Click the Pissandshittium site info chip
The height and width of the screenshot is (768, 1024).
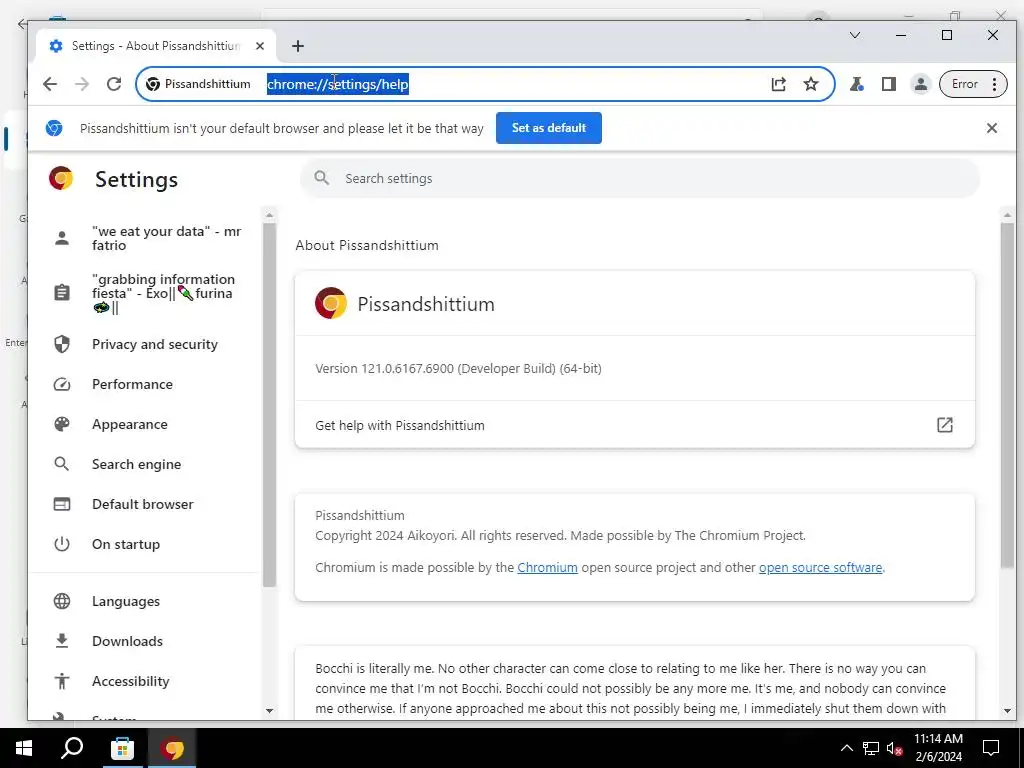[199, 84]
